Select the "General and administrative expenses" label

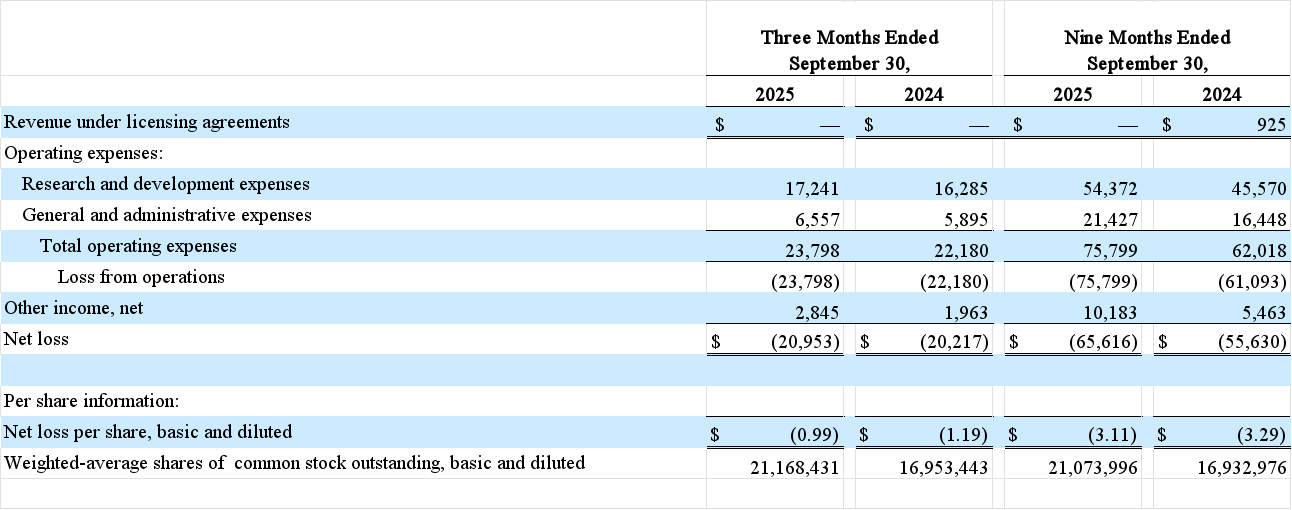click(x=167, y=215)
